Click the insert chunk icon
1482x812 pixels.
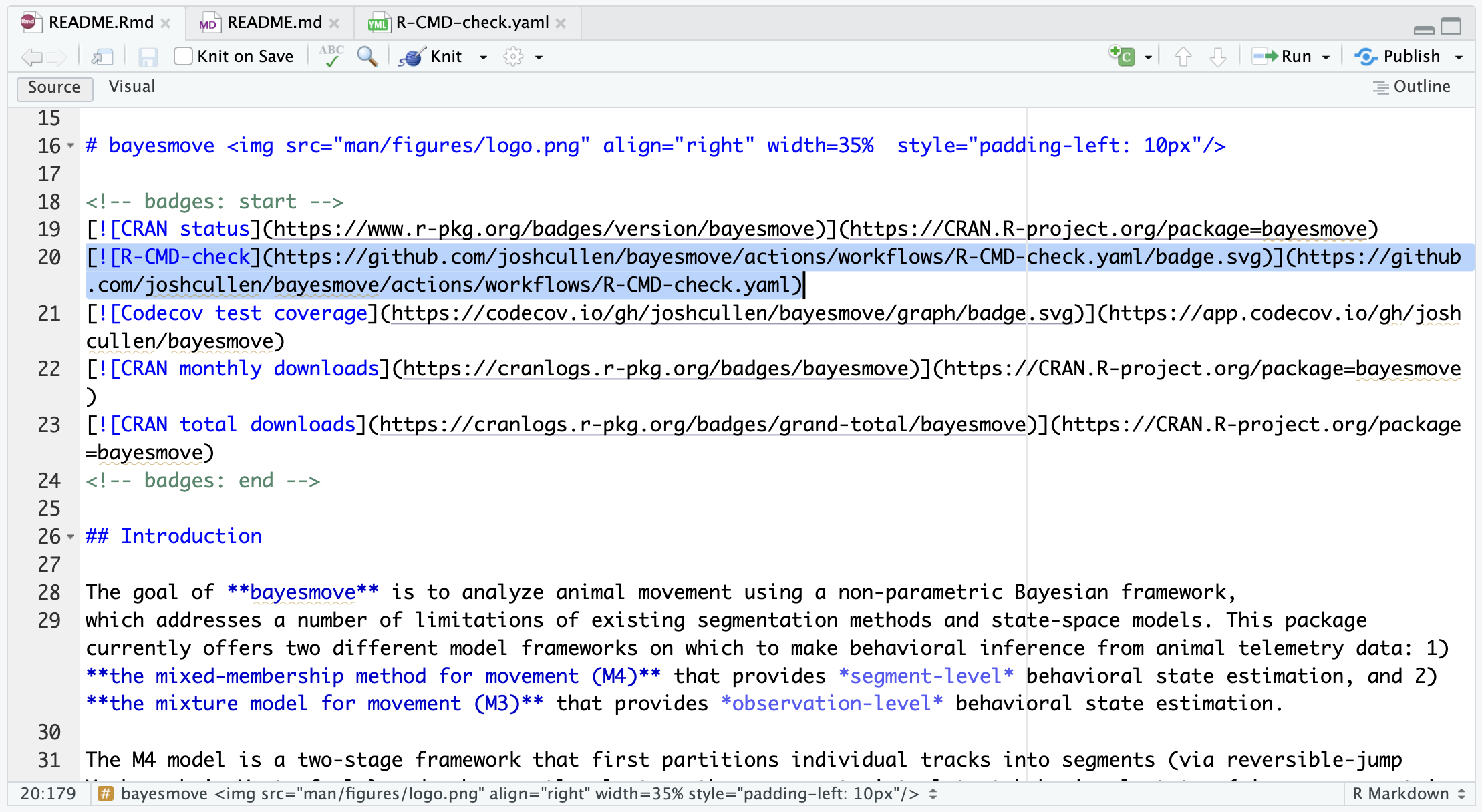click(1123, 57)
